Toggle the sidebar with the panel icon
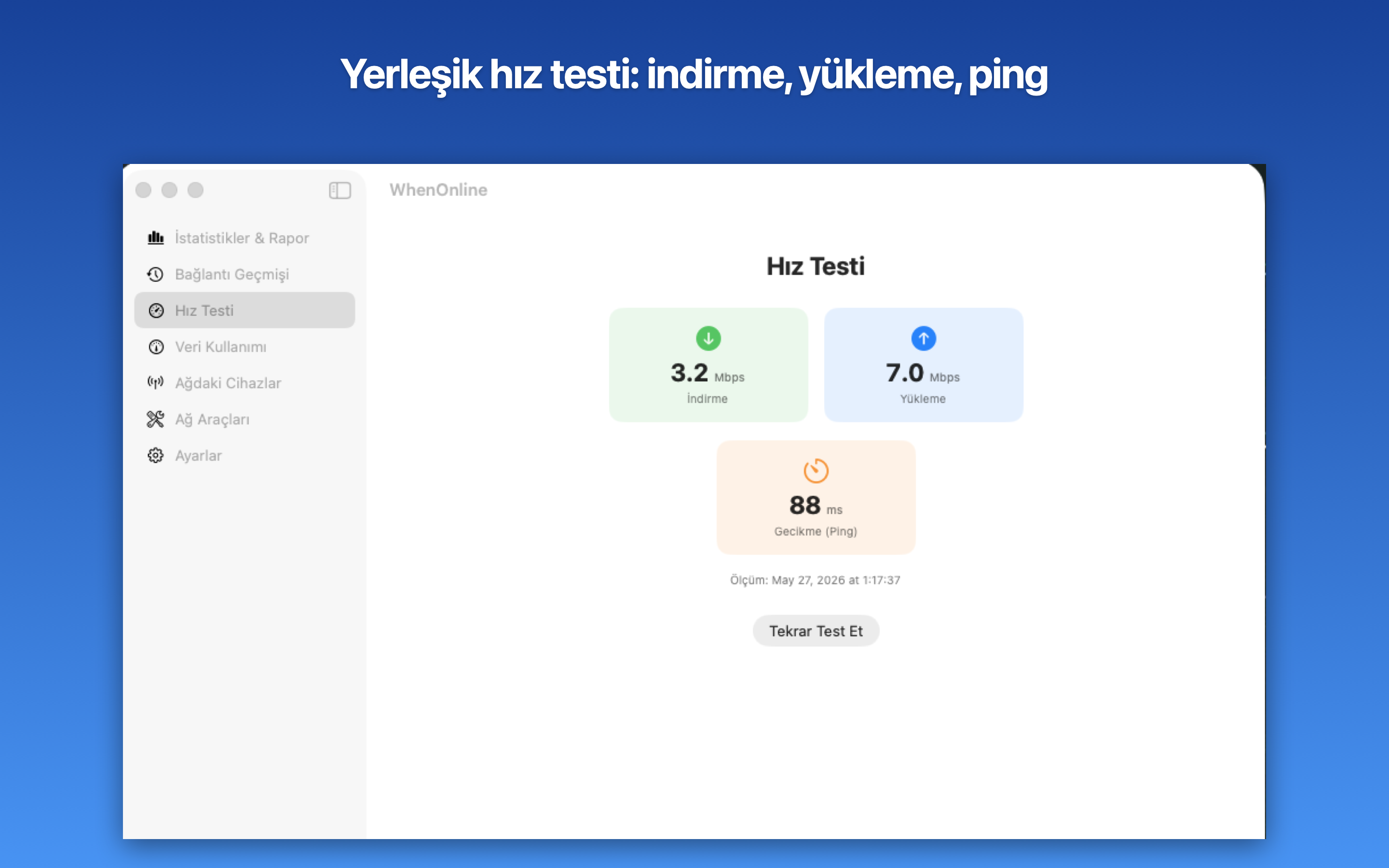1389x868 pixels. pos(340,190)
